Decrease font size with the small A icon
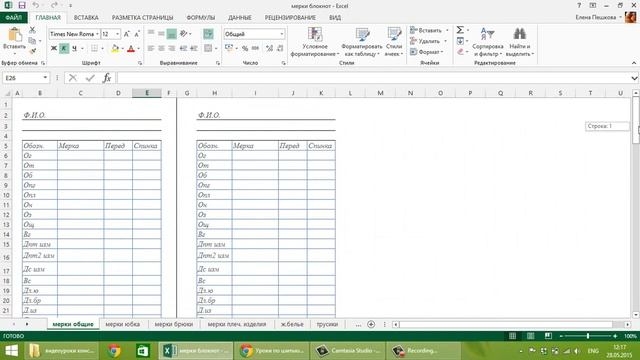The height and width of the screenshot is (360, 640). tap(137, 34)
